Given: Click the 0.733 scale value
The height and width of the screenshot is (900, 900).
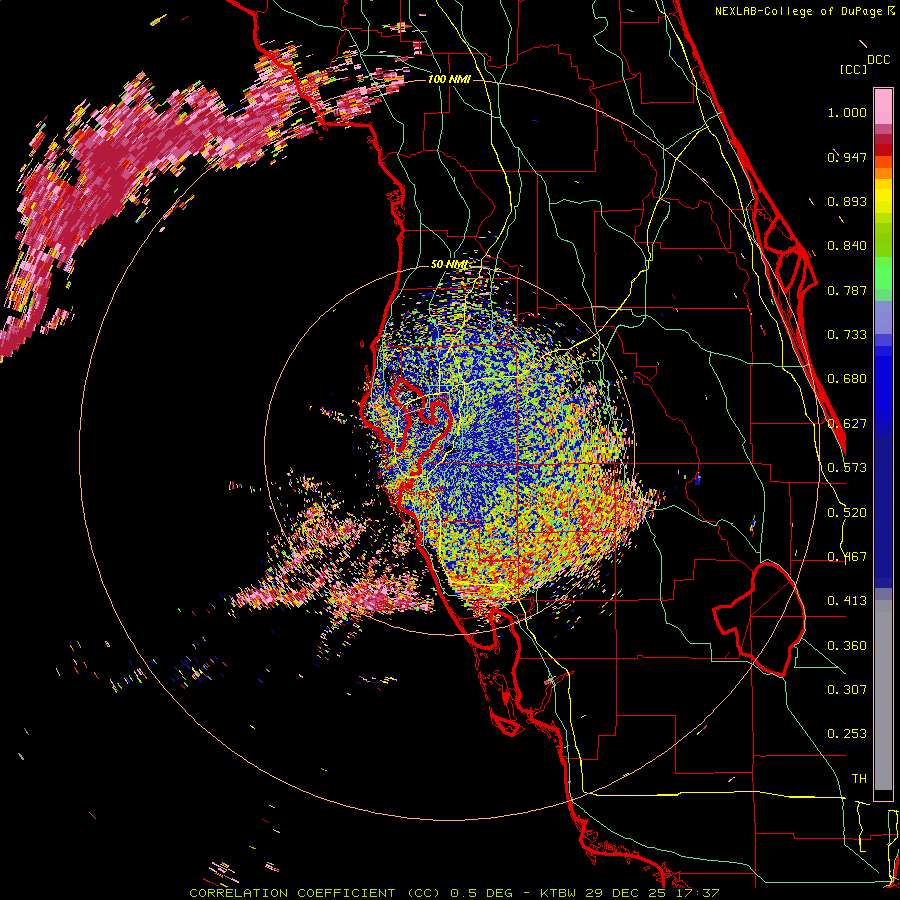Looking at the screenshot, I should 847,335.
